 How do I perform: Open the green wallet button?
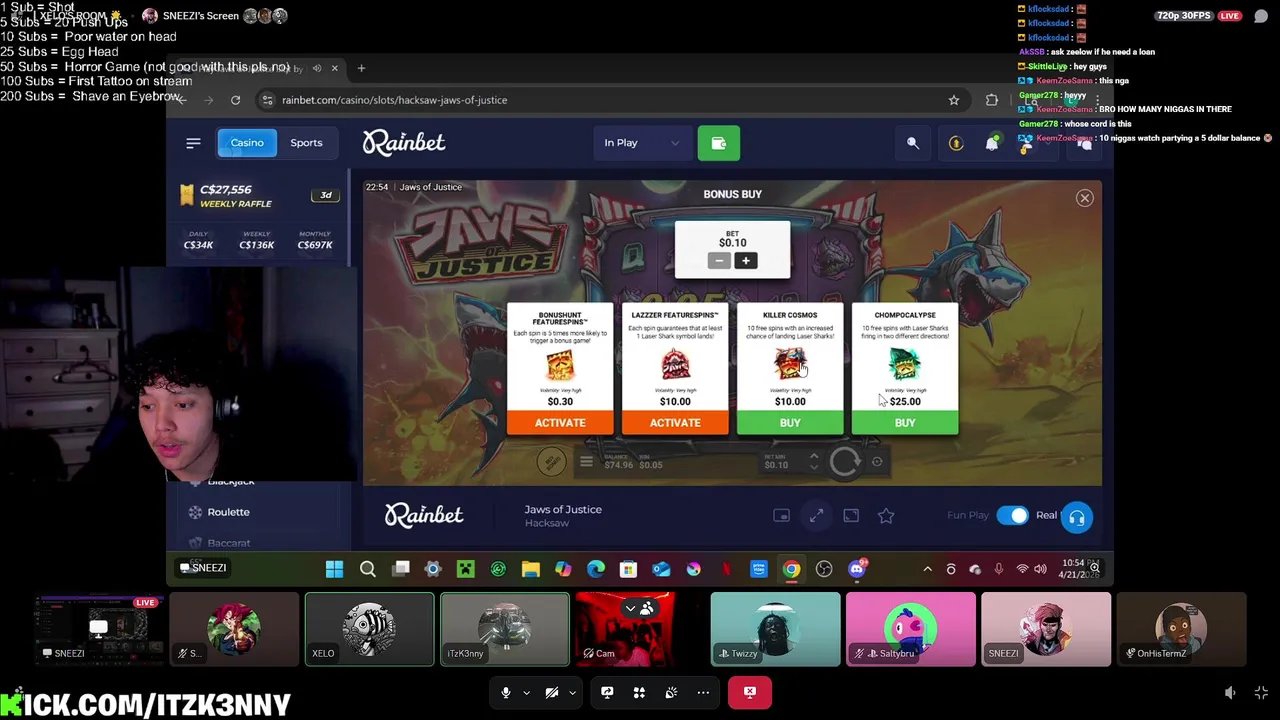[718, 143]
